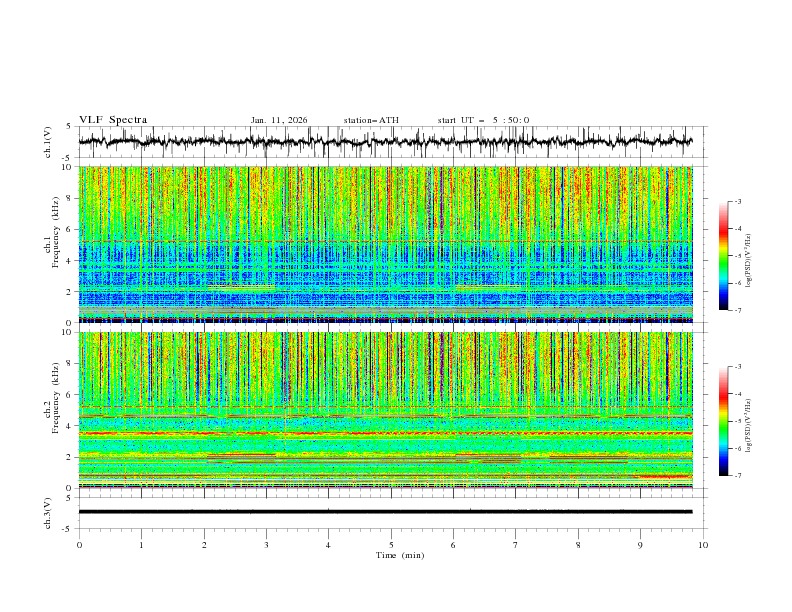
Task: Click the red band near 3.5 kHz in ch.2
Action: coord(385,433)
